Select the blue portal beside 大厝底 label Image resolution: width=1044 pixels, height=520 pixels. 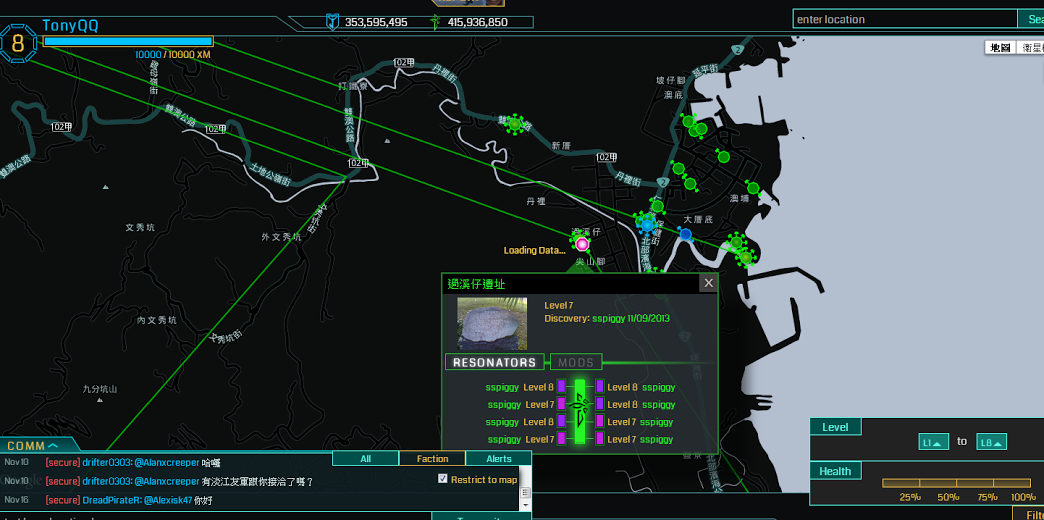pyautogui.click(x=686, y=234)
